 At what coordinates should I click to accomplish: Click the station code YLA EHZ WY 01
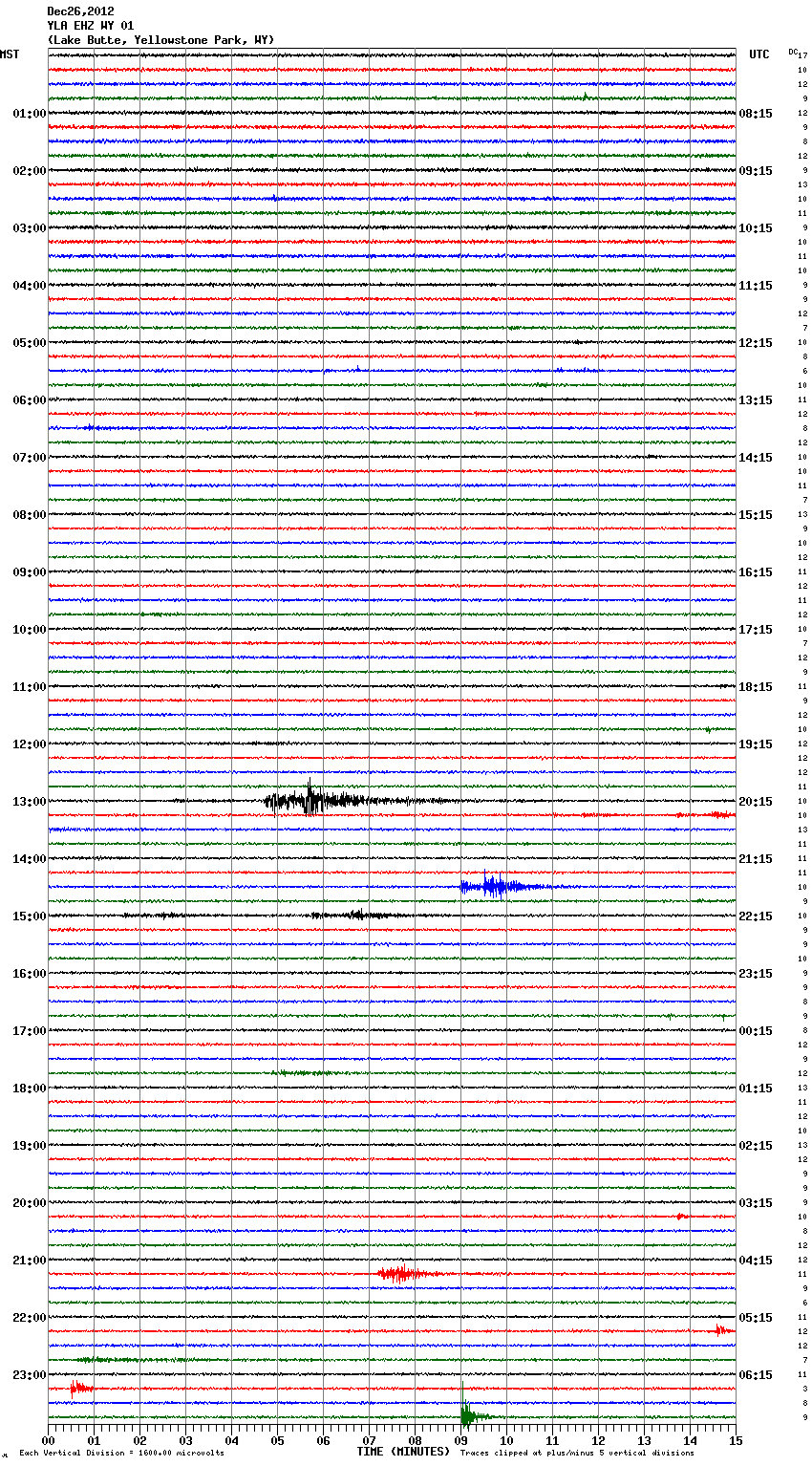point(91,26)
